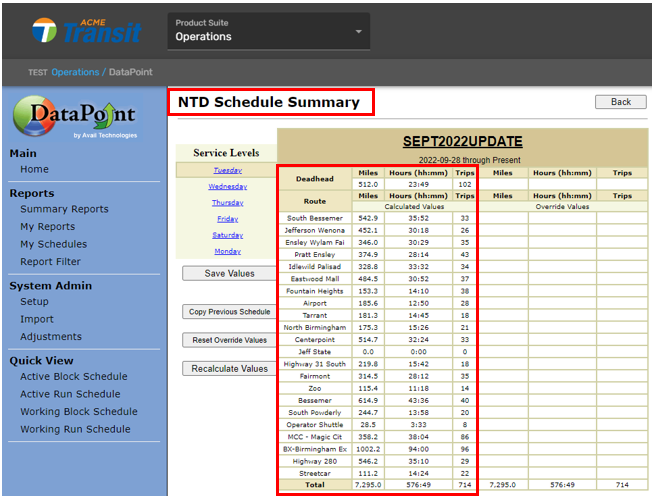Screen dimensions: 652x497
Task: Click Recalculate Values button
Action: pyautogui.click(x=230, y=368)
